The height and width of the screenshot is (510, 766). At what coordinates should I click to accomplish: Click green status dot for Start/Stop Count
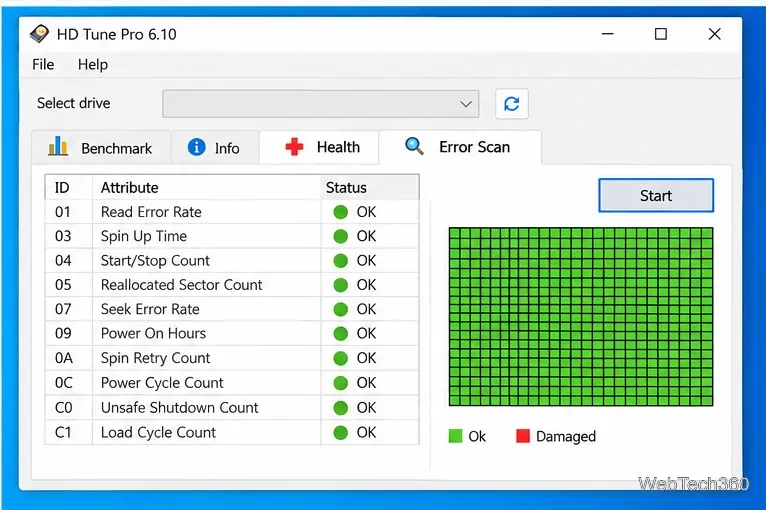click(x=340, y=261)
